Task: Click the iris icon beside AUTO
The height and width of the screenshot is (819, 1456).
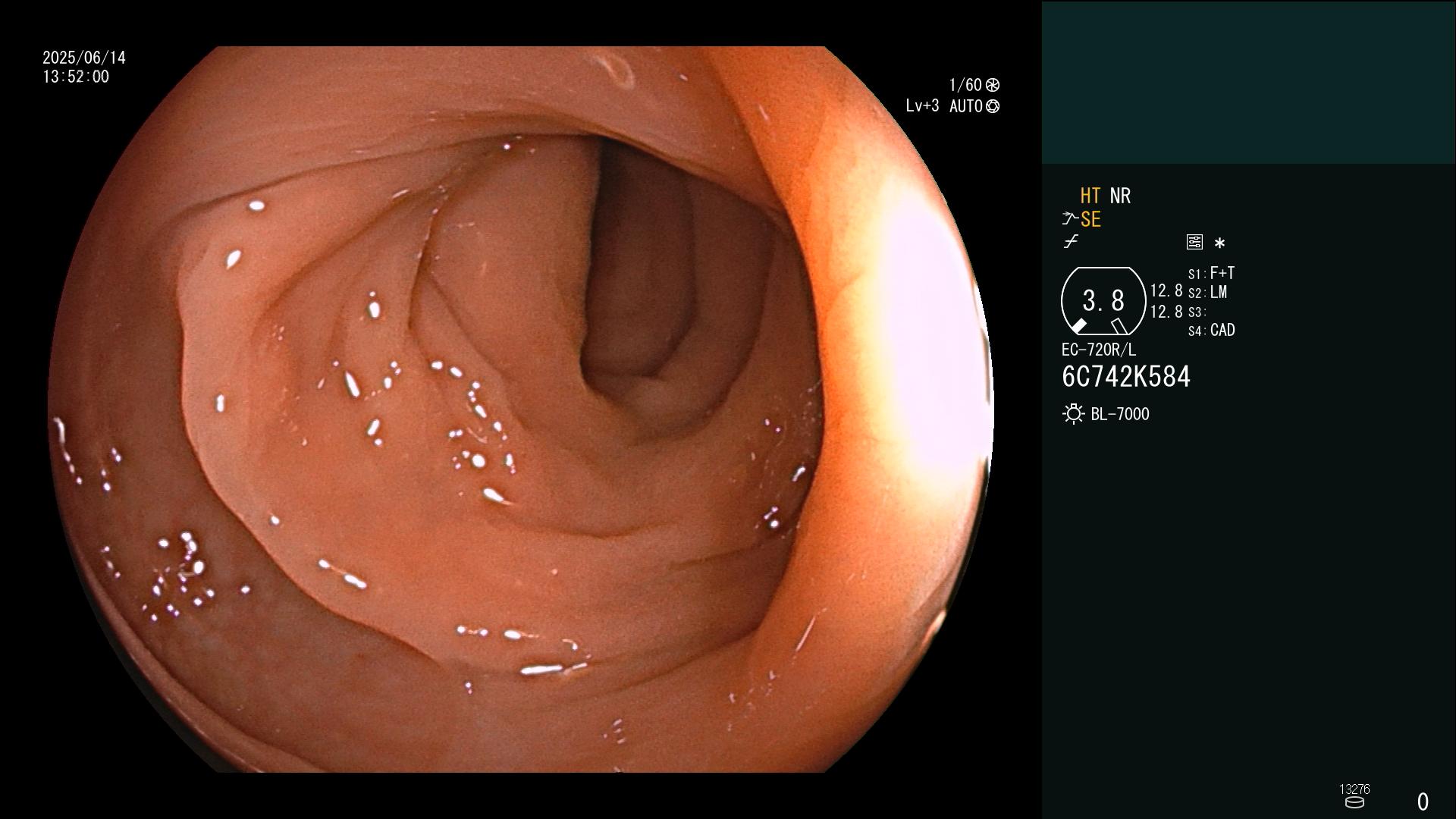Action: click(x=993, y=106)
